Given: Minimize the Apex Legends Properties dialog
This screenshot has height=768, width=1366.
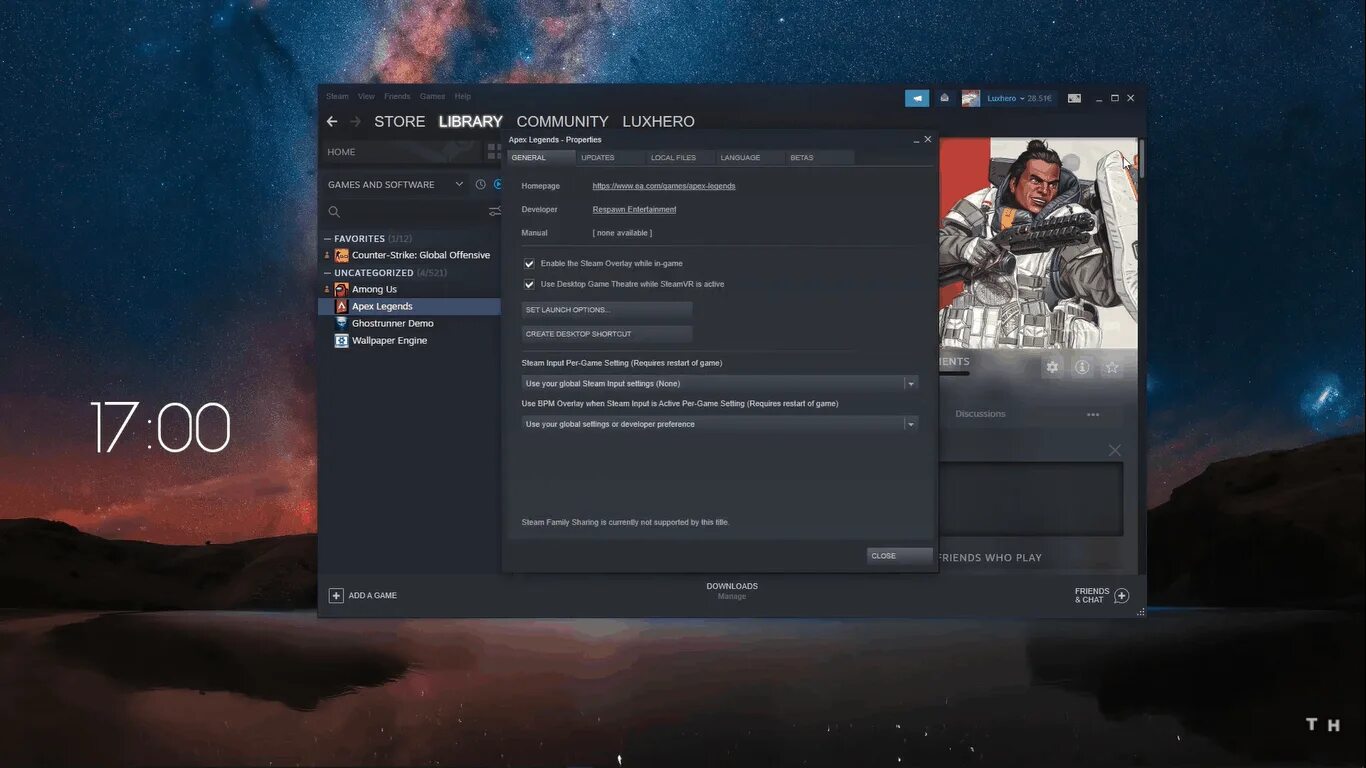Looking at the screenshot, I should pyautogui.click(x=916, y=140).
